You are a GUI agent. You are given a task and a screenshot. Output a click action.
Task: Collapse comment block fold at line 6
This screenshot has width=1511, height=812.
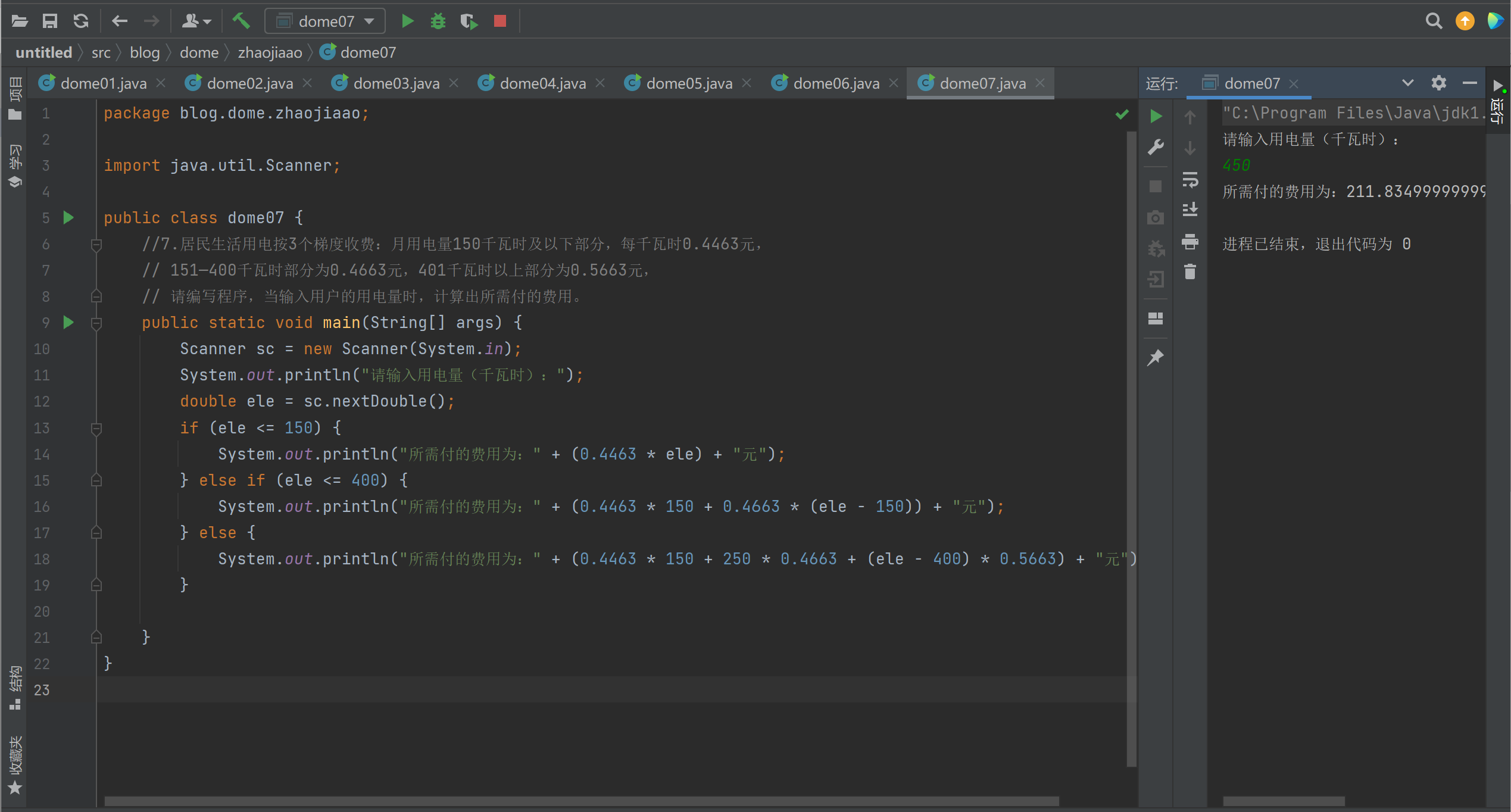[96, 244]
